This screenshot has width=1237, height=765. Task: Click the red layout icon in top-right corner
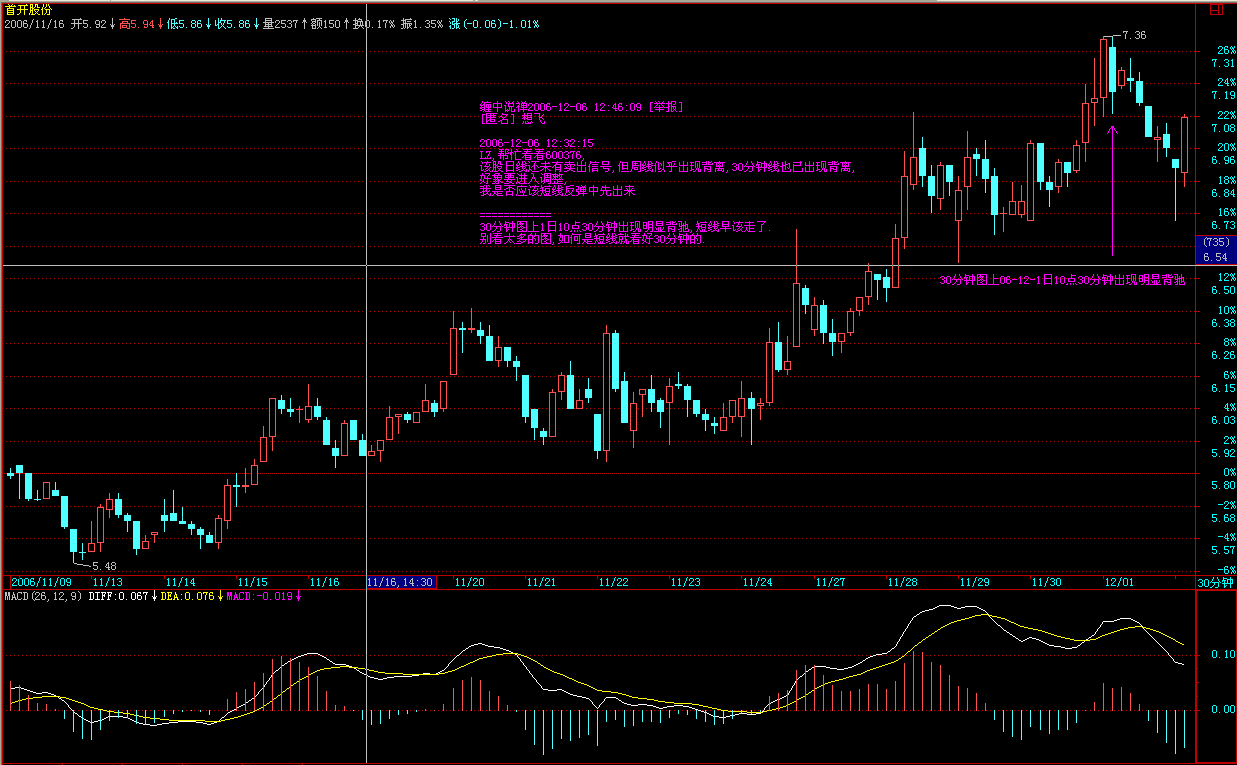click(x=1216, y=10)
